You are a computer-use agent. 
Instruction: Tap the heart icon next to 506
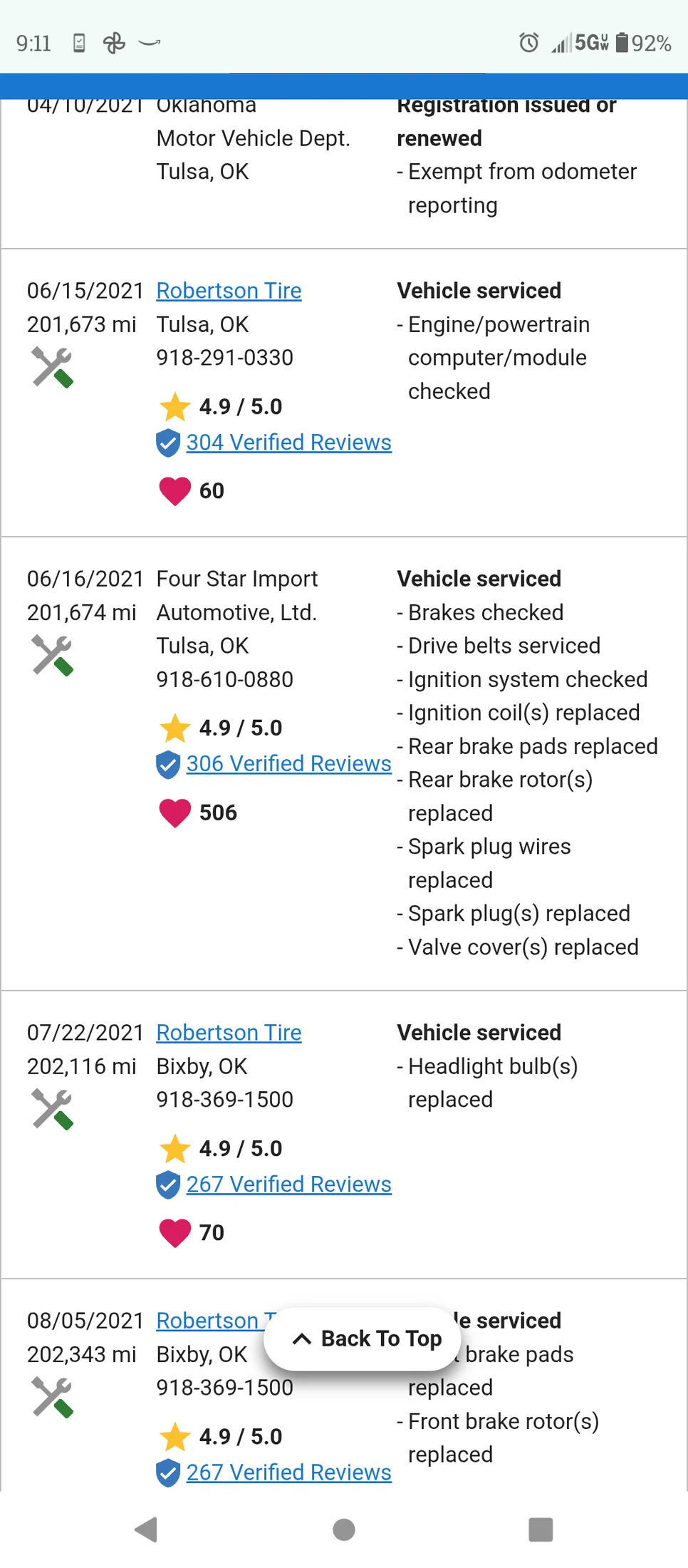174,813
